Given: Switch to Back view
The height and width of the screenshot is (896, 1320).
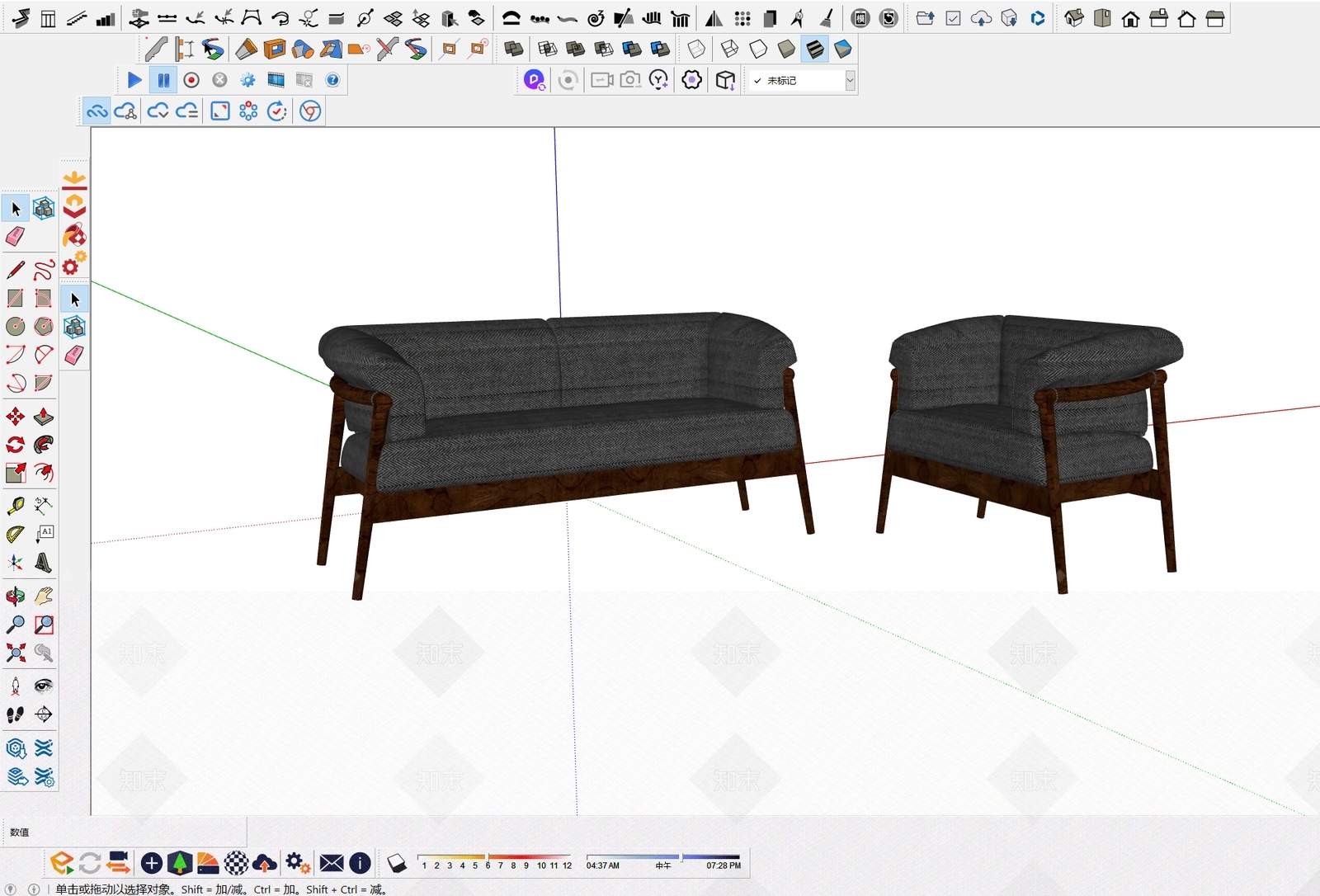Looking at the screenshot, I should 1186,18.
